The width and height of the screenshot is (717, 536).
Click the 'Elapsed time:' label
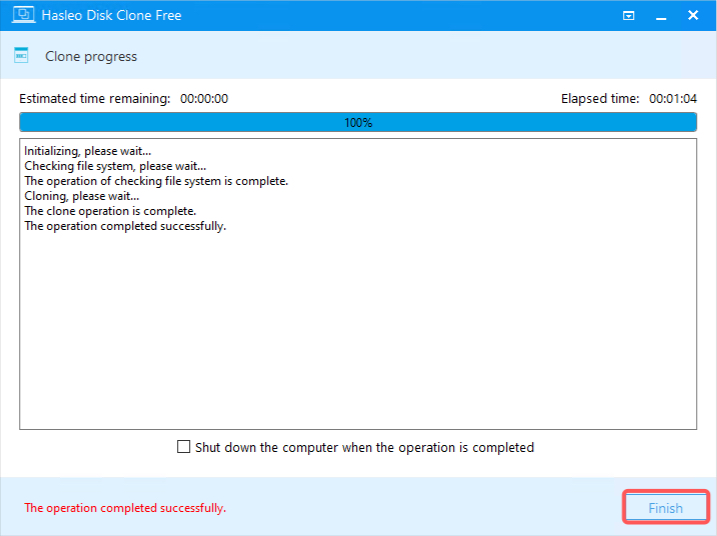coord(600,99)
